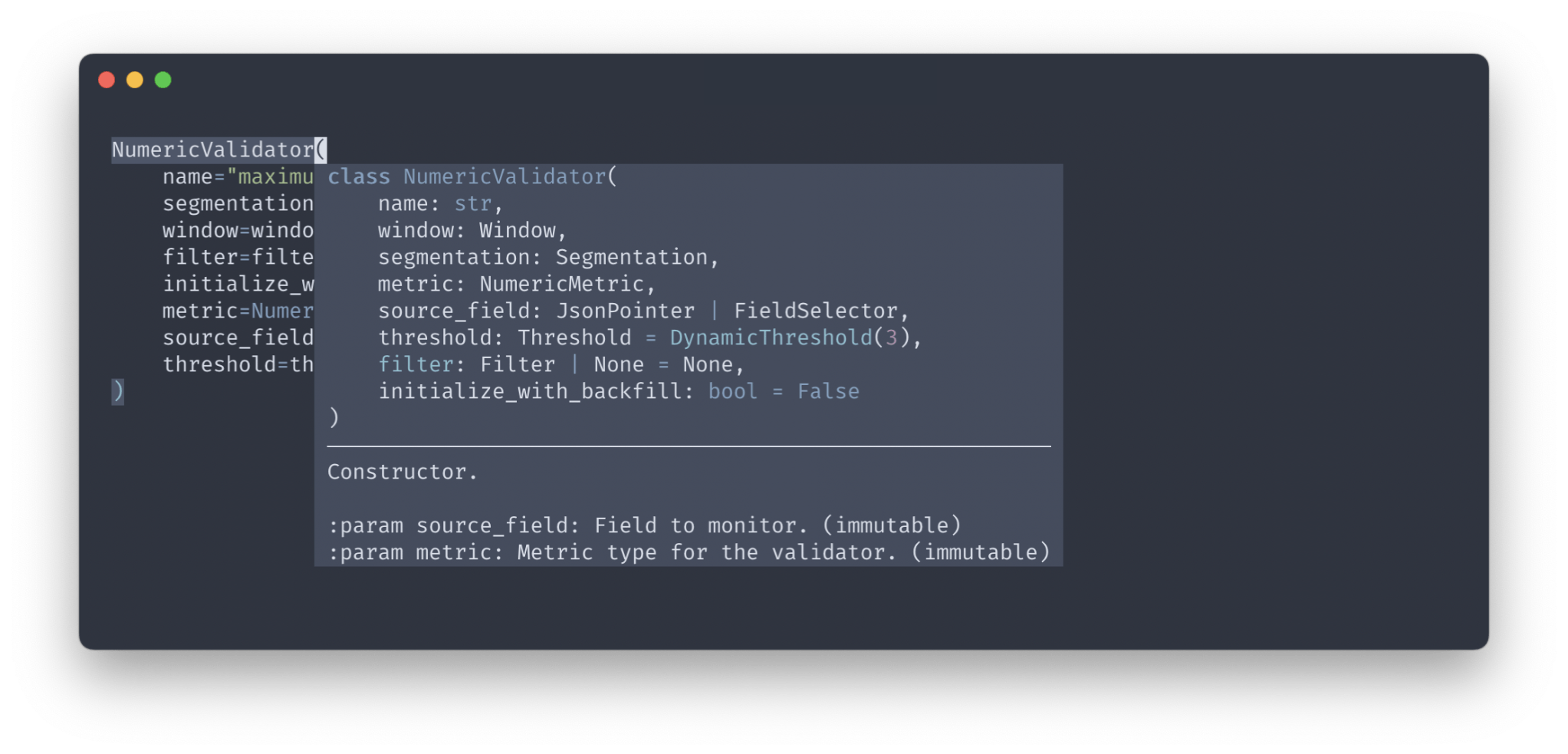The height and width of the screenshot is (754, 1568).
Task: Click the yellow minimize window button
Action: coord(135,80)
